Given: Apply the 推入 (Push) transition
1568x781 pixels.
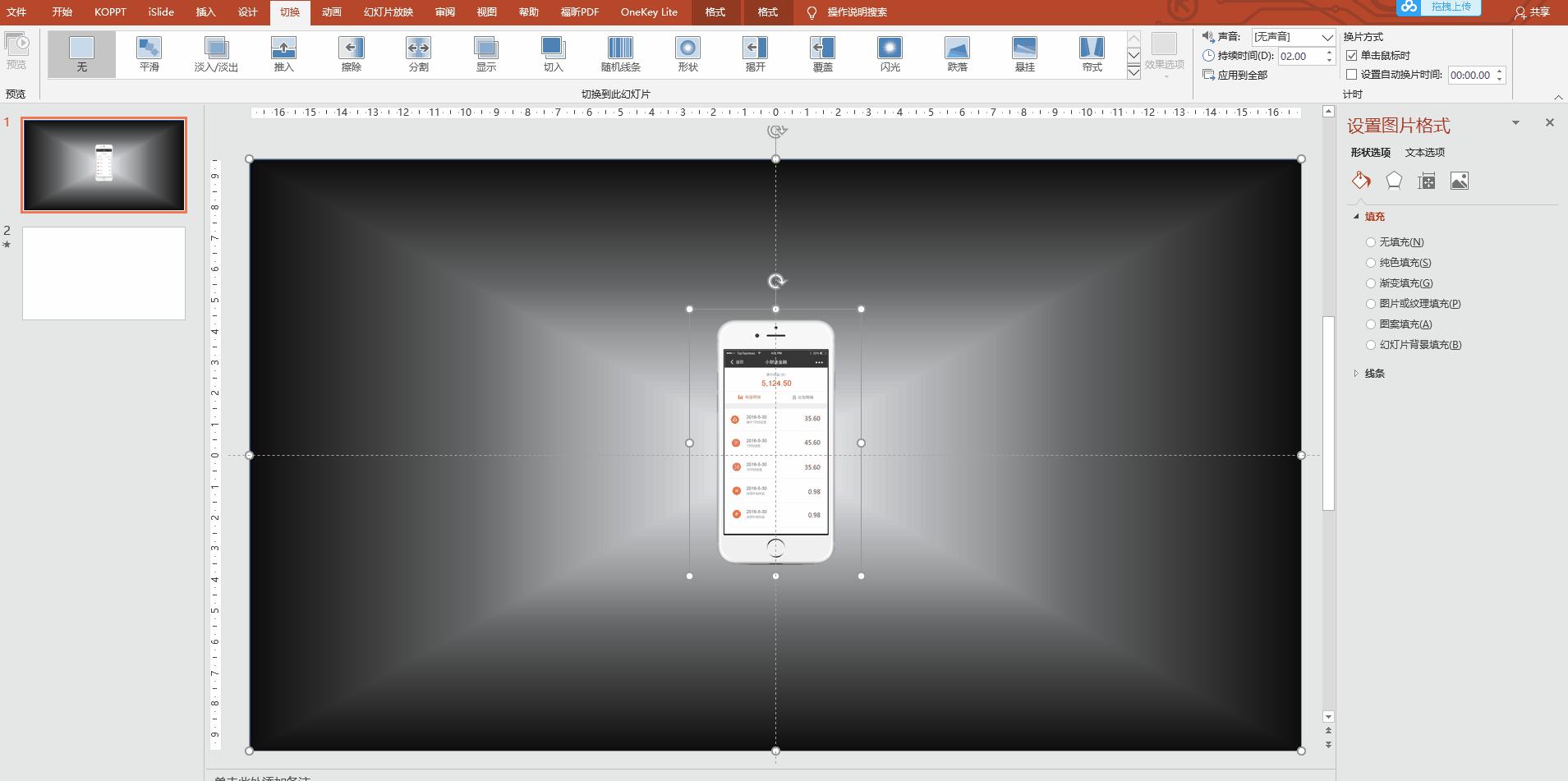Looking at the screenshot, I should [x=283, y=53].
